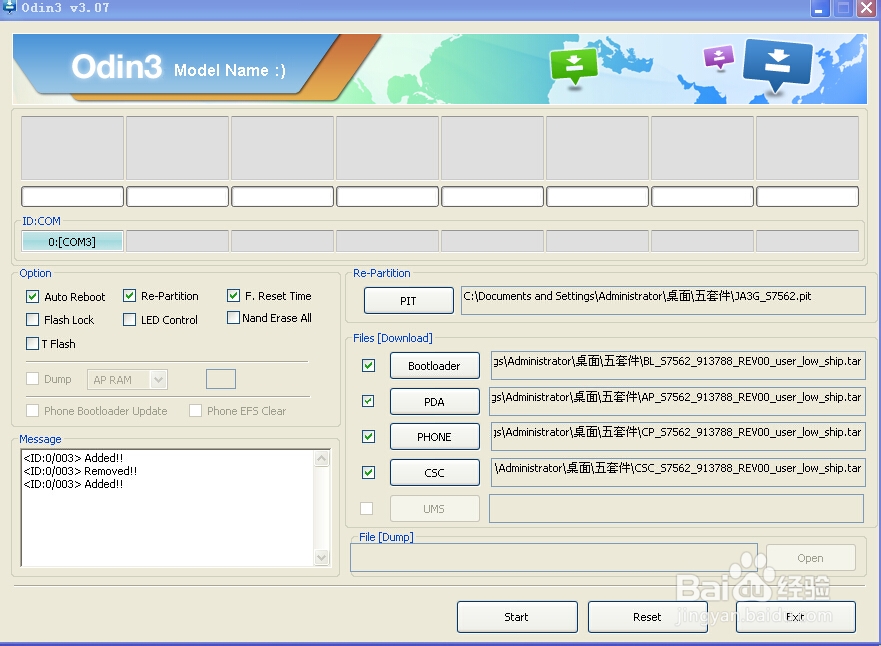The image size is (881, 646).
Task: Click the UMS file button
Action: 434,508
